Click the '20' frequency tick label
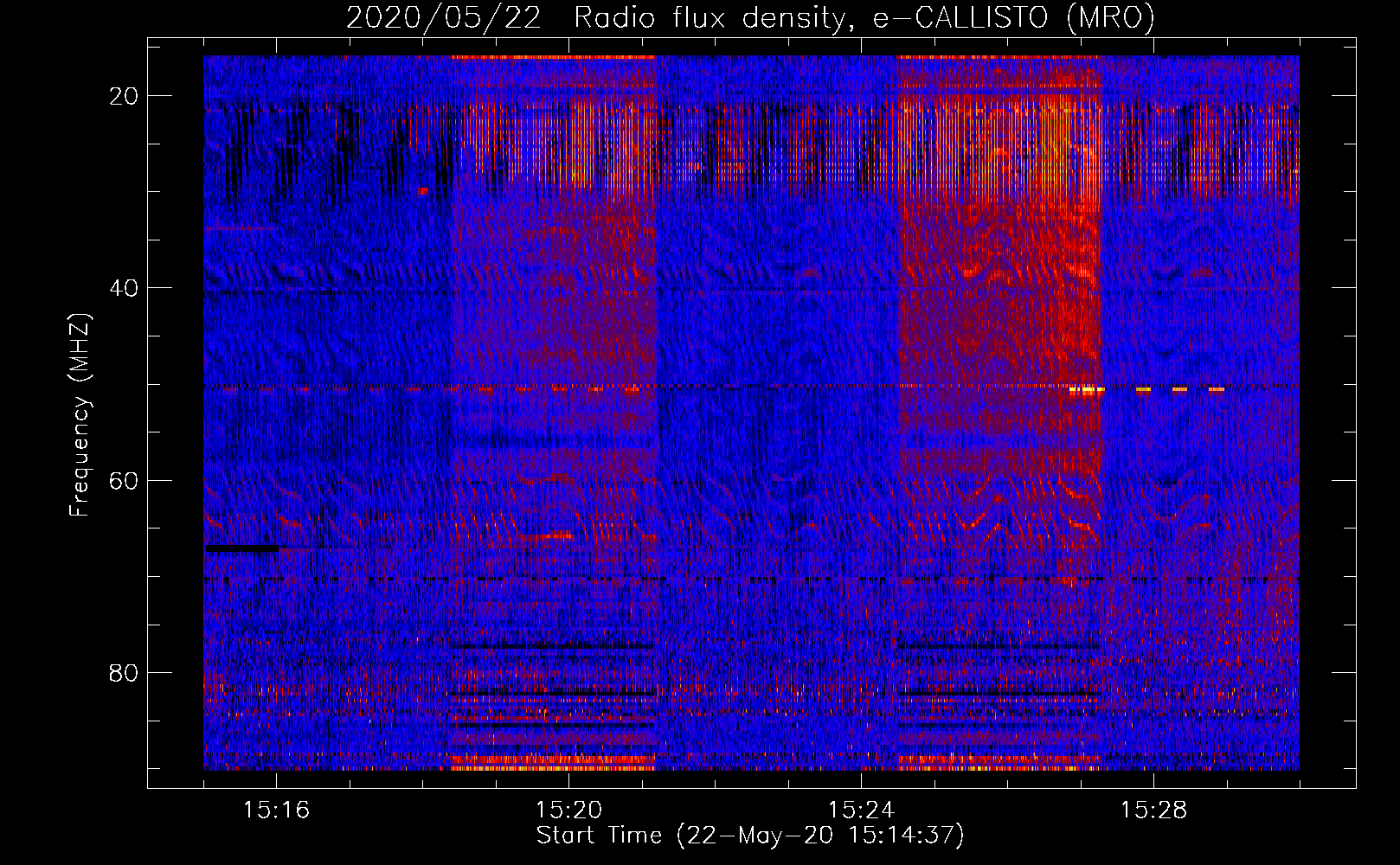The image size is (1400, 865). coord(125,96)
